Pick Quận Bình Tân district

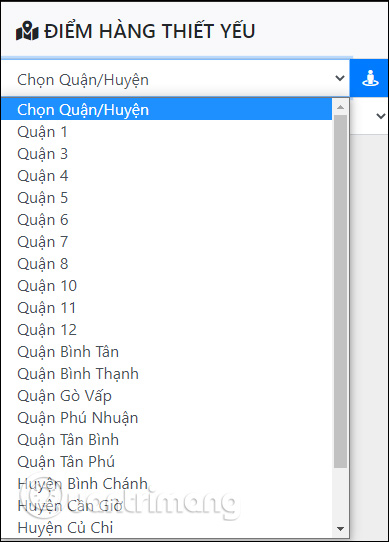pyautogui.click(x=167, y=352)
